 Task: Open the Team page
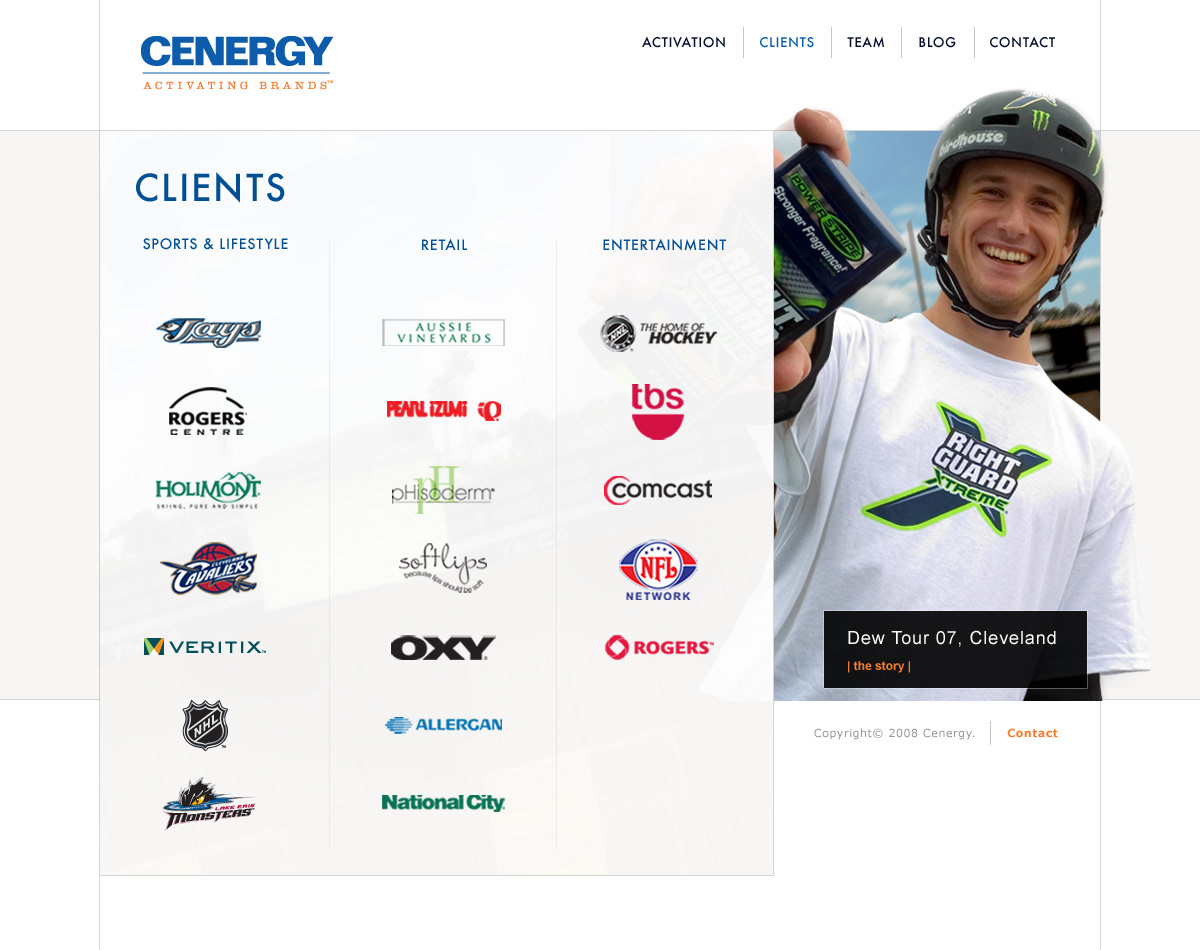point(866,42)
